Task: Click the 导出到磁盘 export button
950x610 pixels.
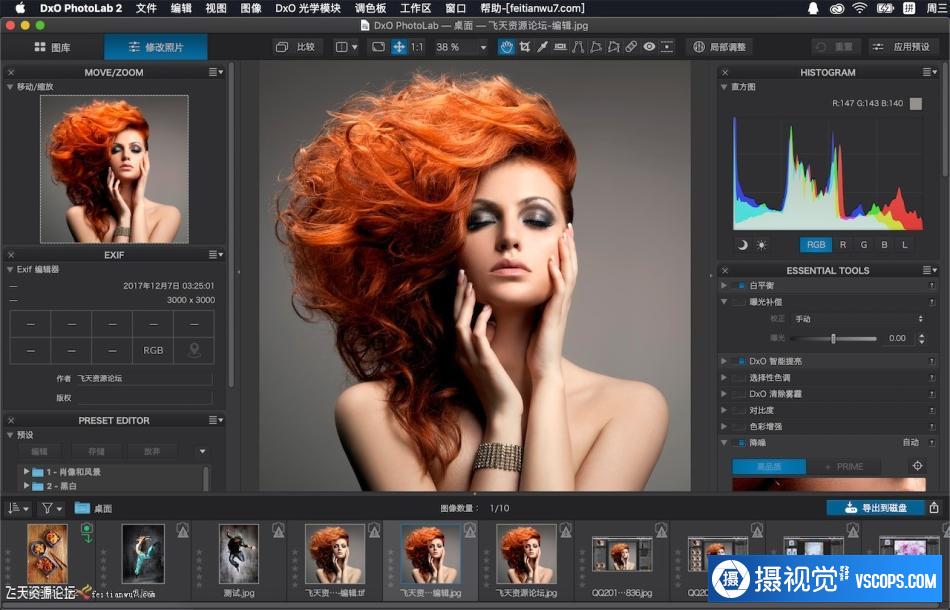Action: tap(875, 508)
